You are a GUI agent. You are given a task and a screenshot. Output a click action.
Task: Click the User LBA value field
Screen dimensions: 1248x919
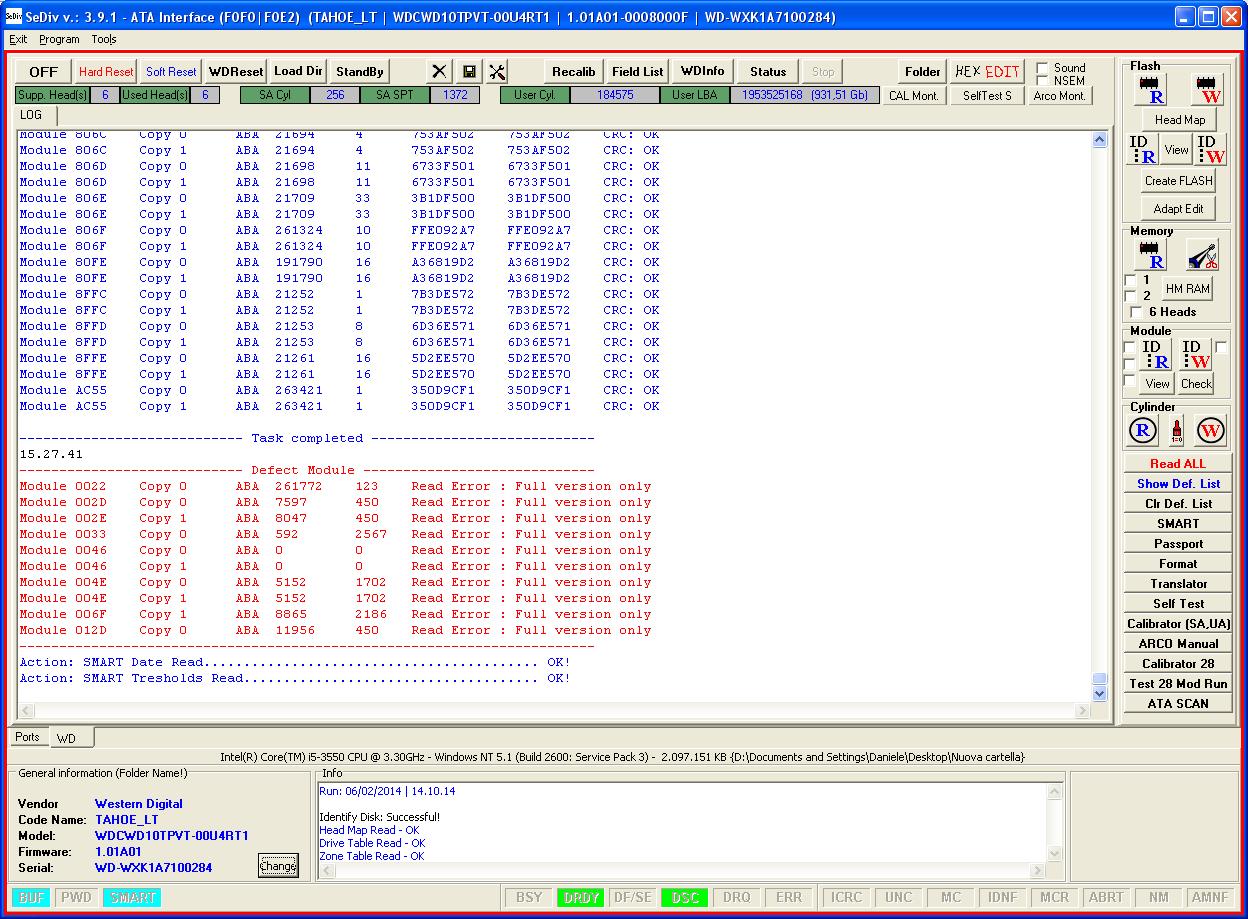click(x=805, y=96)
